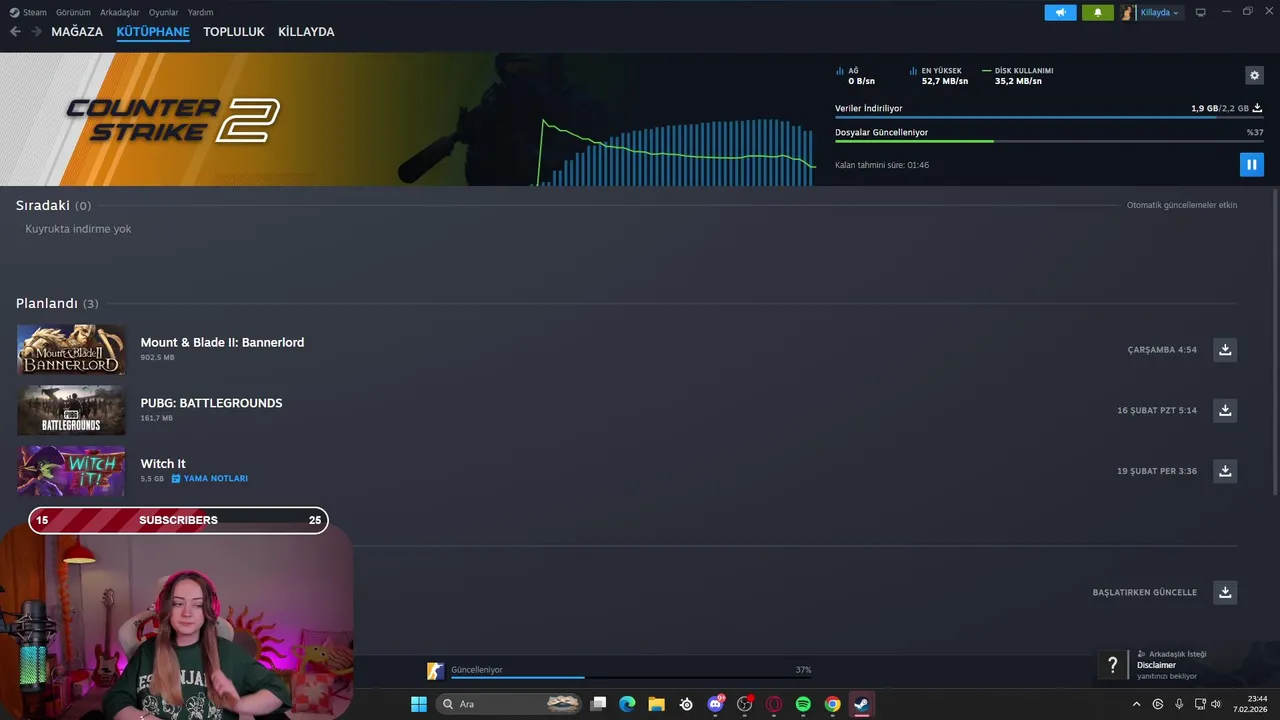Open the Yardım menu

[x=200, y=12]
